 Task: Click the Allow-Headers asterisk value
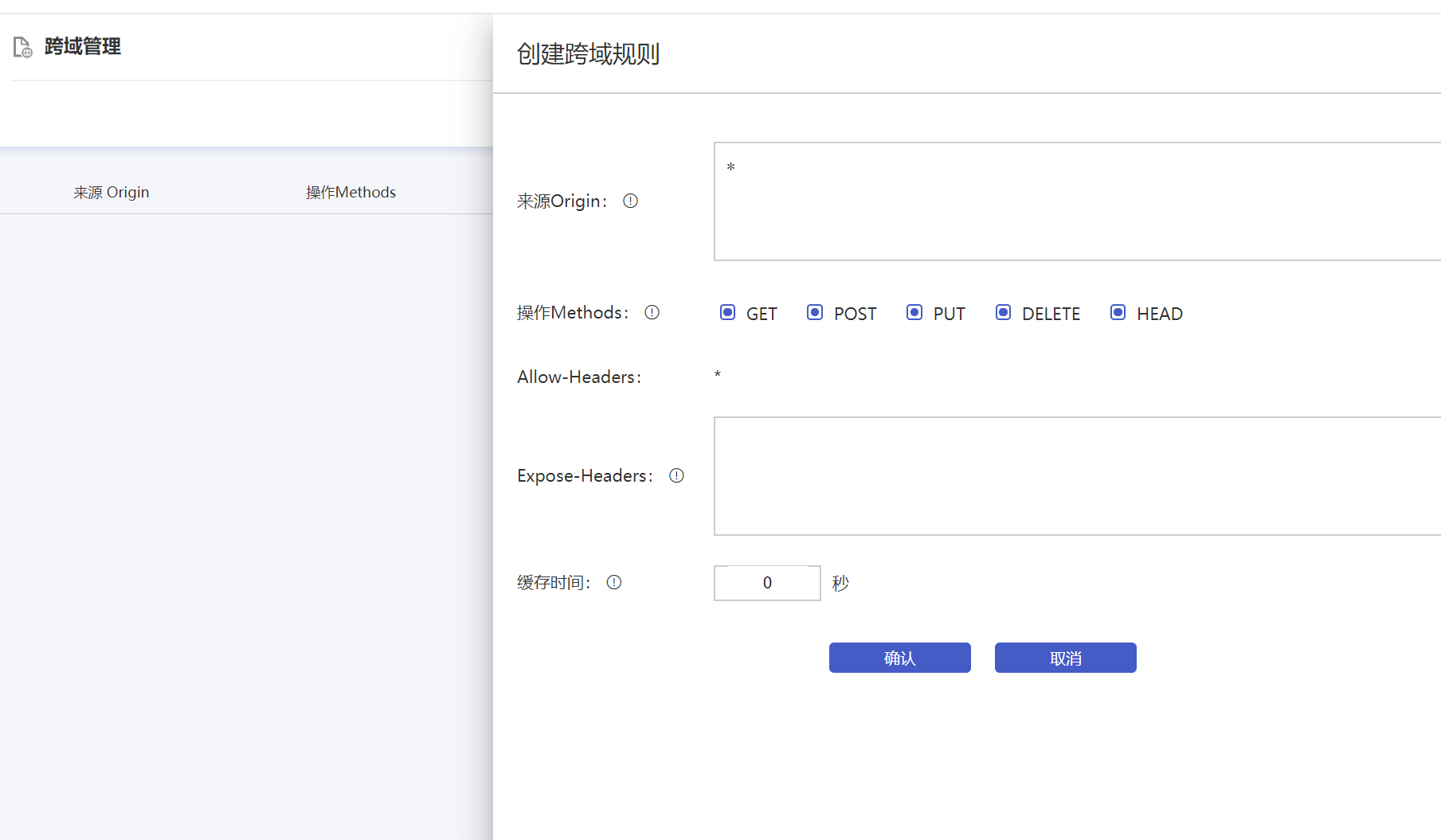[x=718, y=375]
